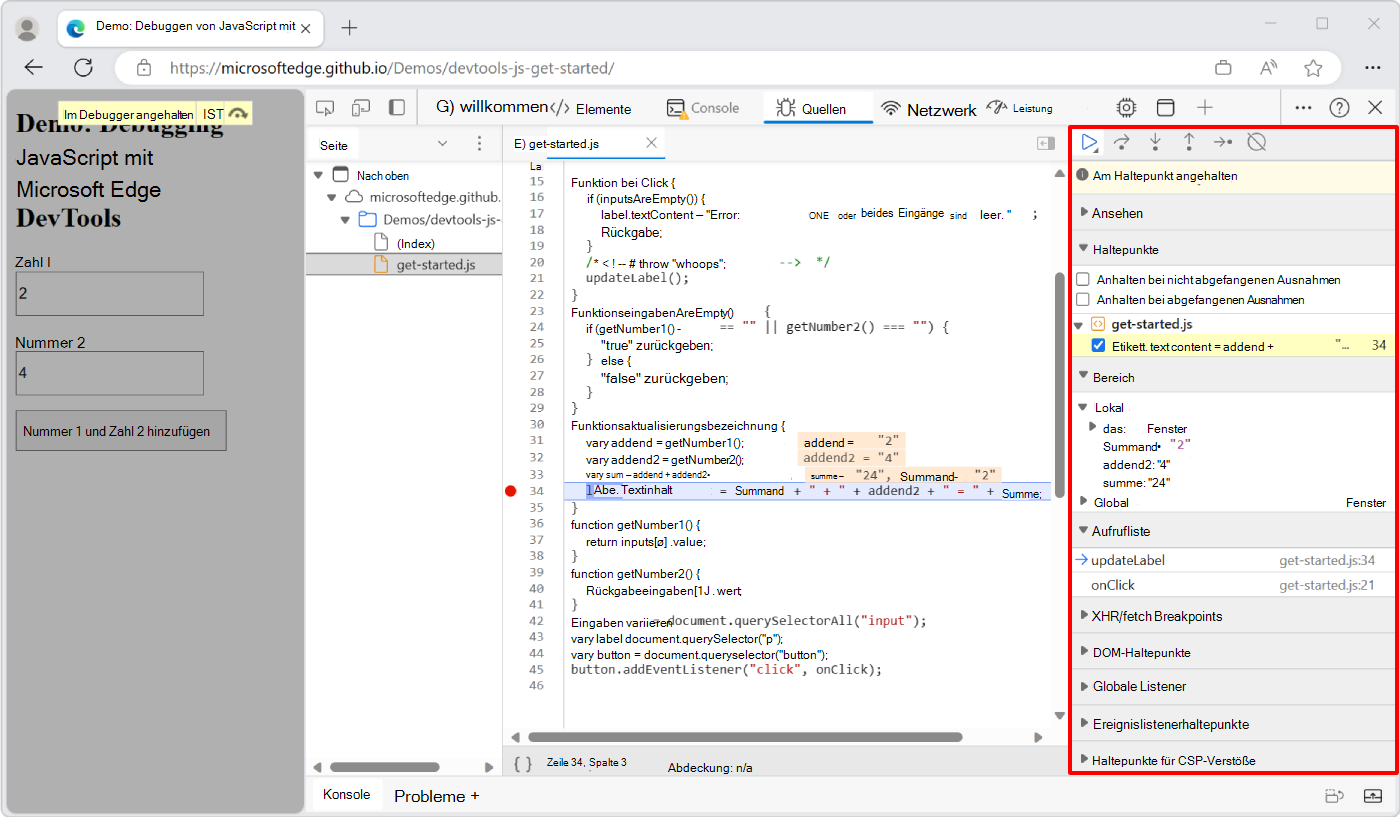This screenshot has height=817, width=1400.
Task: Resume script execution in the debugger
Action: (x=1089, y=142)
